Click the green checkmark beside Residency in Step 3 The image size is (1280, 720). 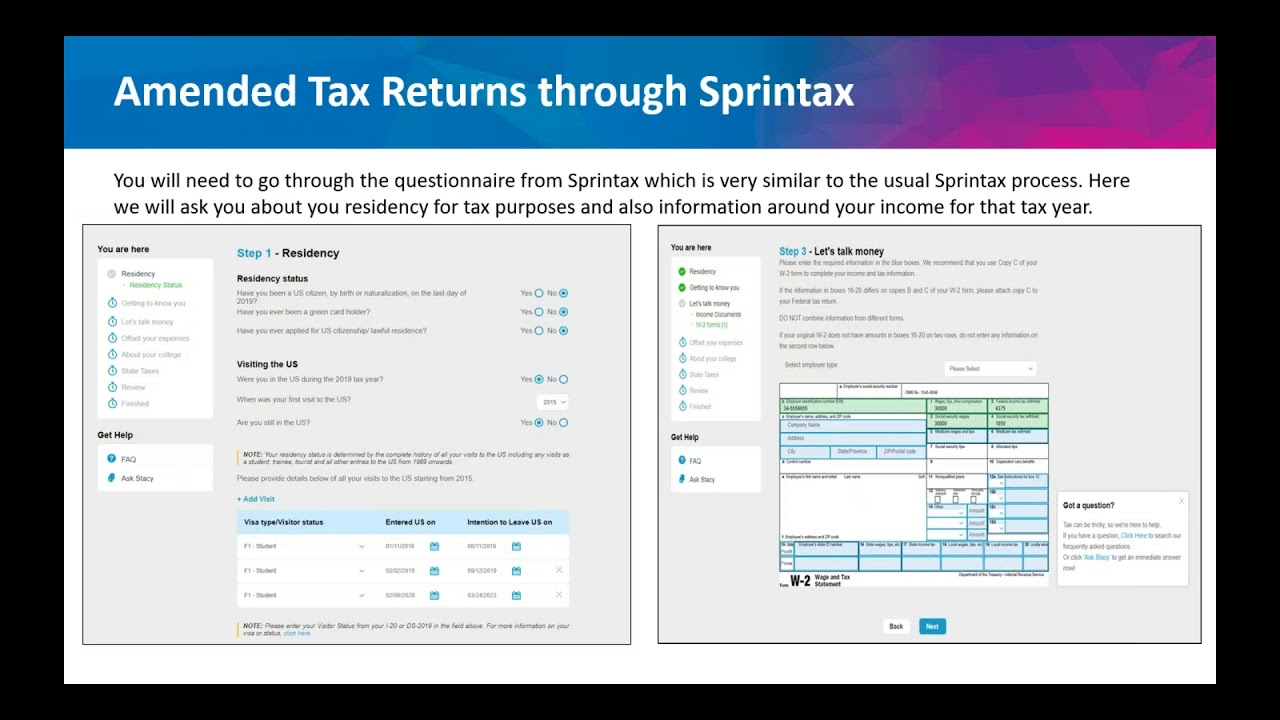[682, 271]
